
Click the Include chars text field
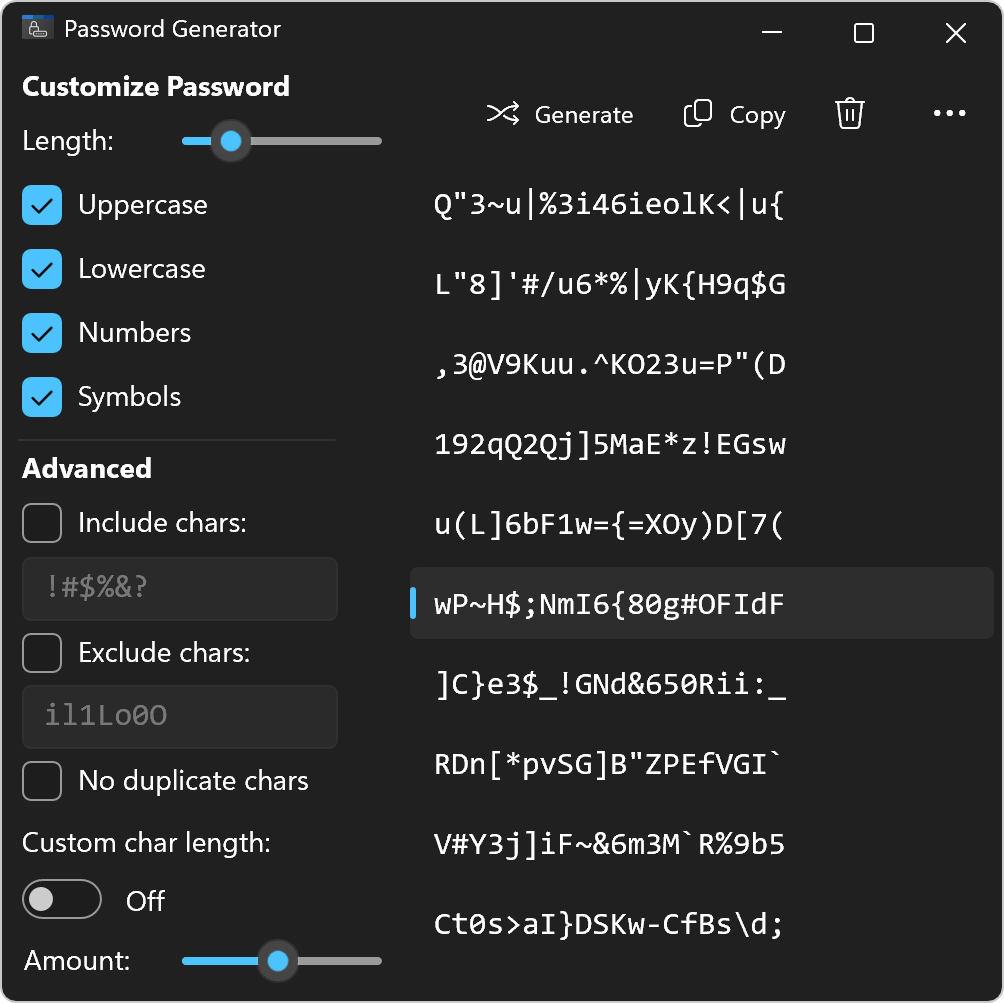[180, 589]
